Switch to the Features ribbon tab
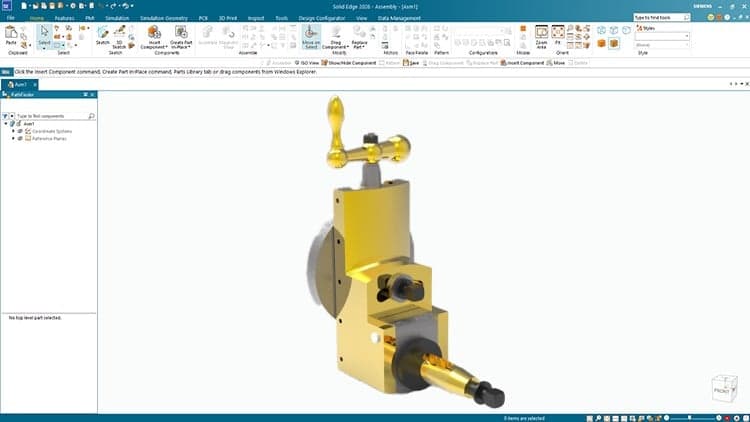 click(64, 18)
